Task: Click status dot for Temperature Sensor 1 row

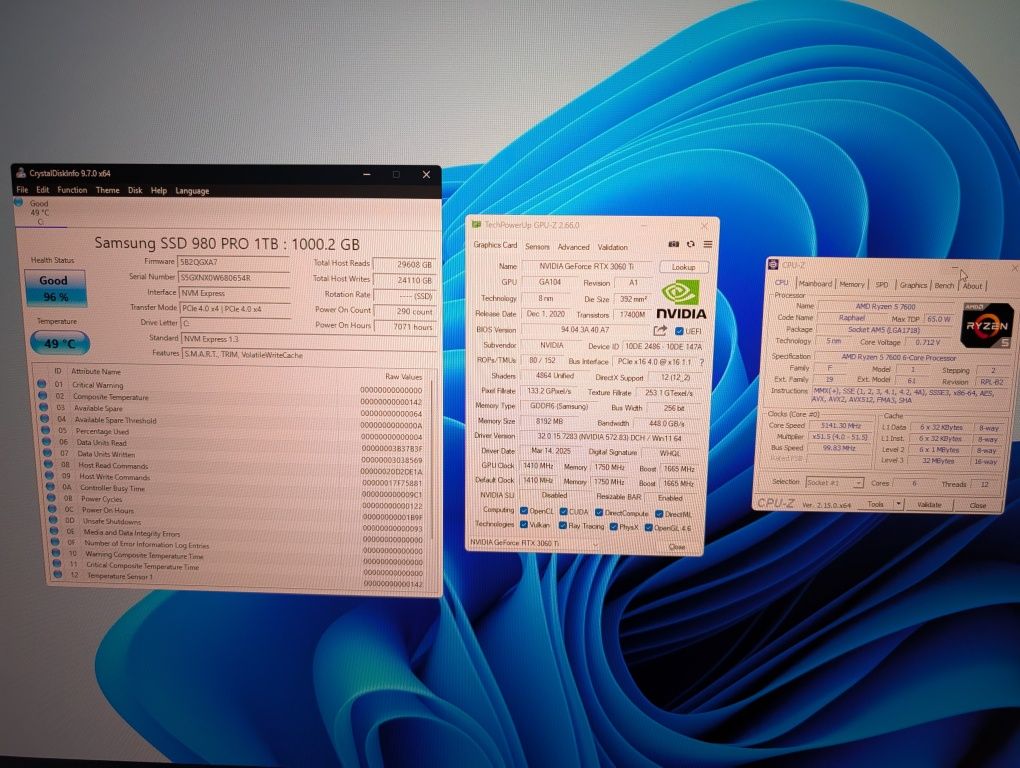Action: (x=57, y=575)
